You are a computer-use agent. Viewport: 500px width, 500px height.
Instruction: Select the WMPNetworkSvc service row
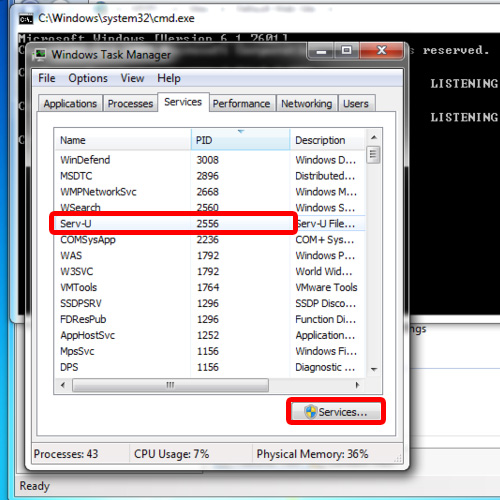coord(210,192)
